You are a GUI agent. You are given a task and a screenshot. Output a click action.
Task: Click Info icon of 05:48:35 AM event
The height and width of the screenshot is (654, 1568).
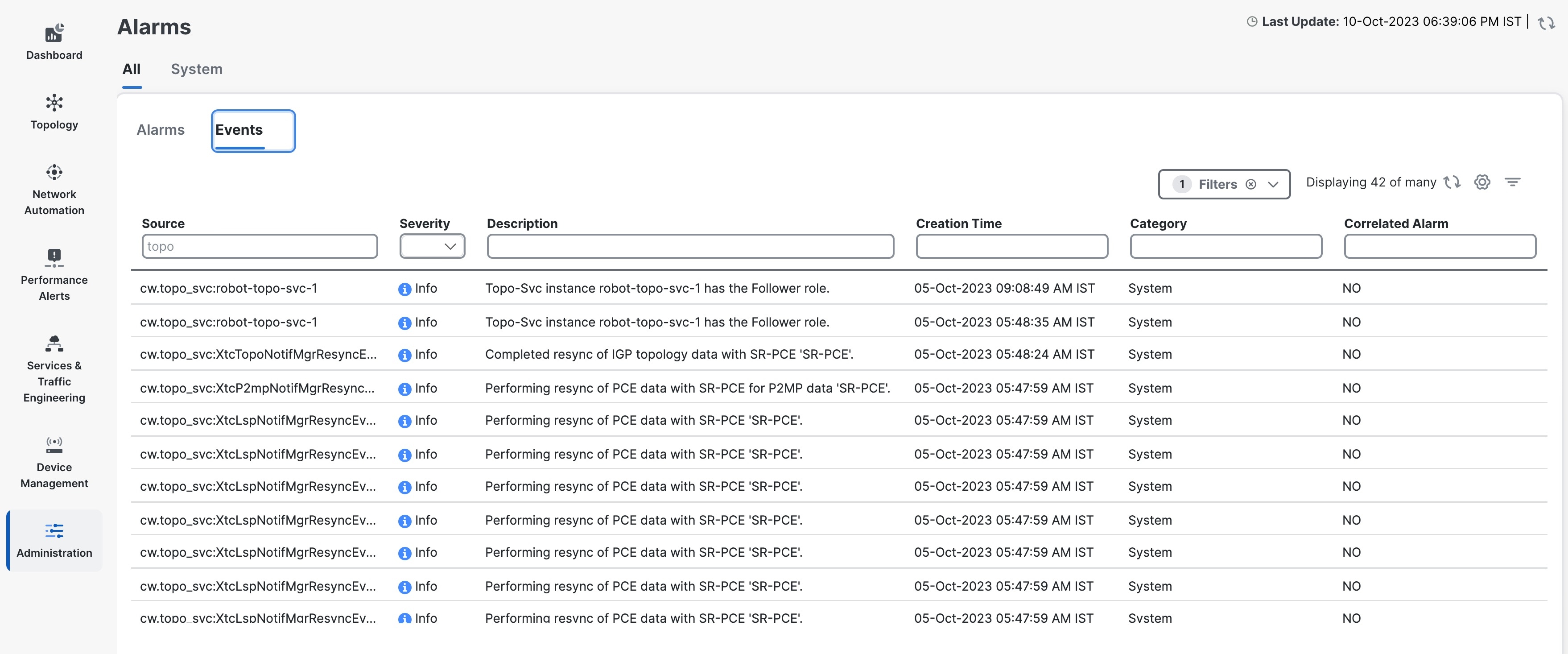click(404, 323)
